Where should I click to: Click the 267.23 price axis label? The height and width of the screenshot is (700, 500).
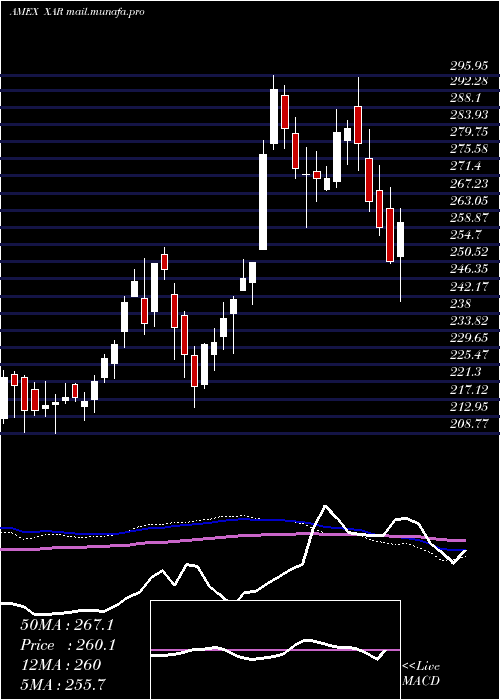click(x=468, y=184)
